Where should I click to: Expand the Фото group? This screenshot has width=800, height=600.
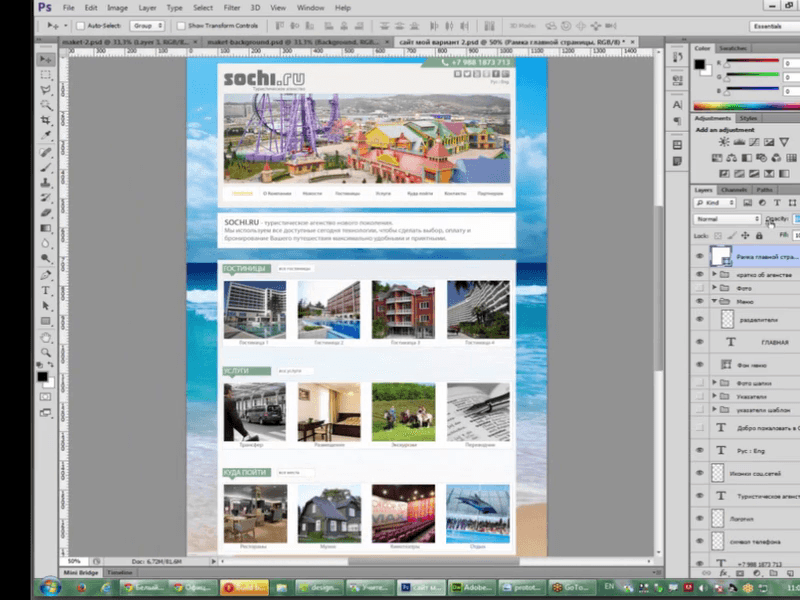pos(714,288)
